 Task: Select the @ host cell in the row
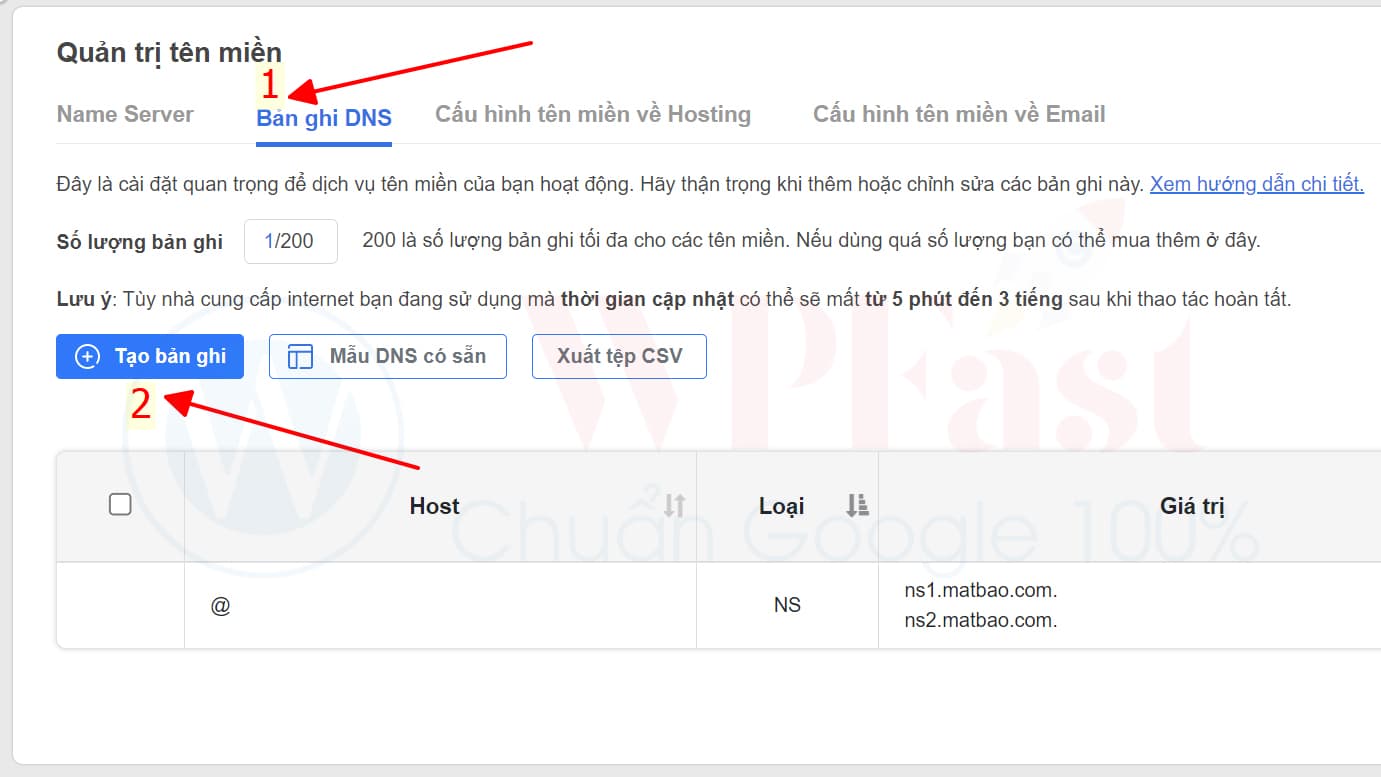click(x=221, y=606)
